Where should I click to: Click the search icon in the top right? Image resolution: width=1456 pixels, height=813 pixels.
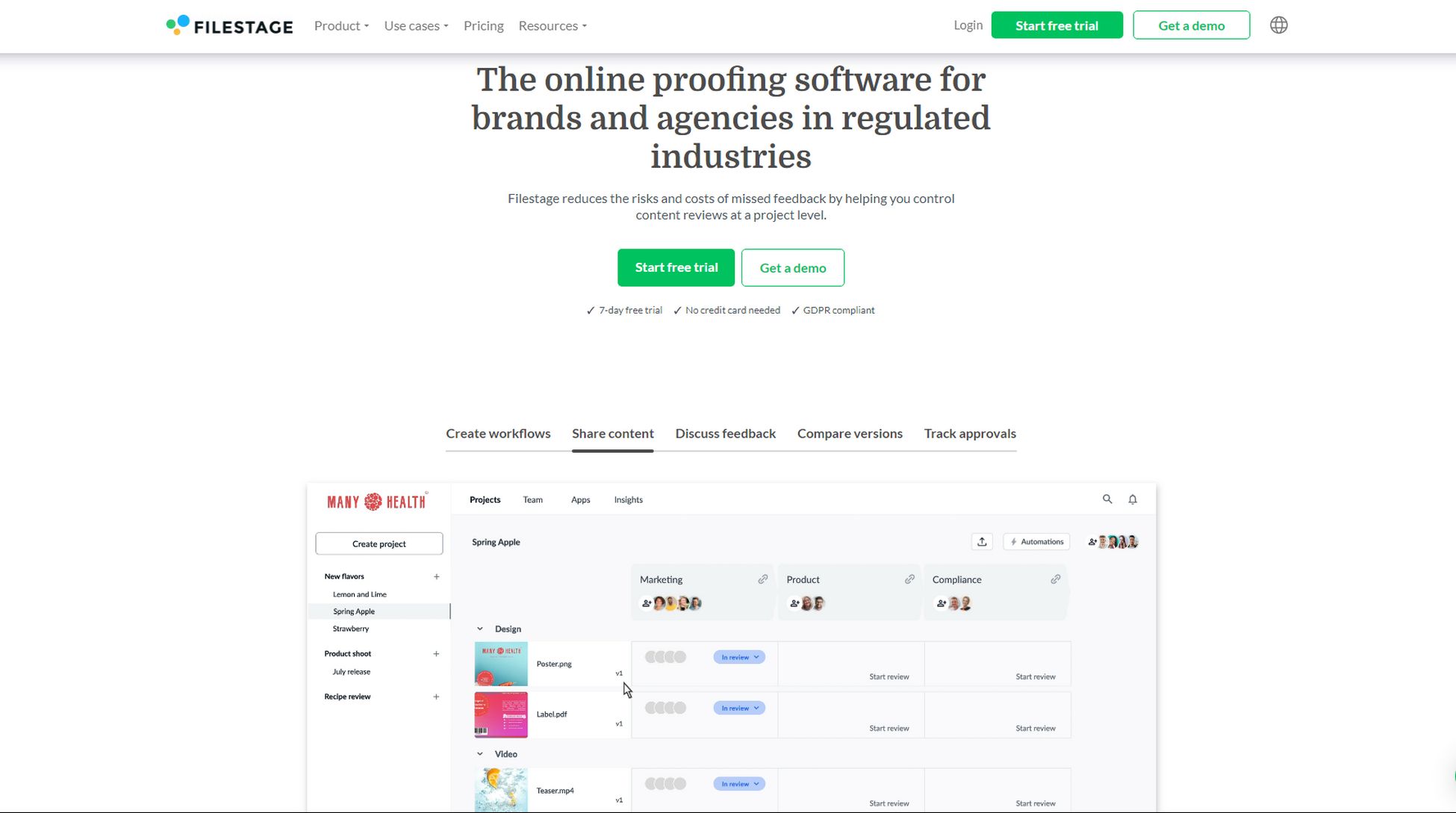[x=1107, y=498]
